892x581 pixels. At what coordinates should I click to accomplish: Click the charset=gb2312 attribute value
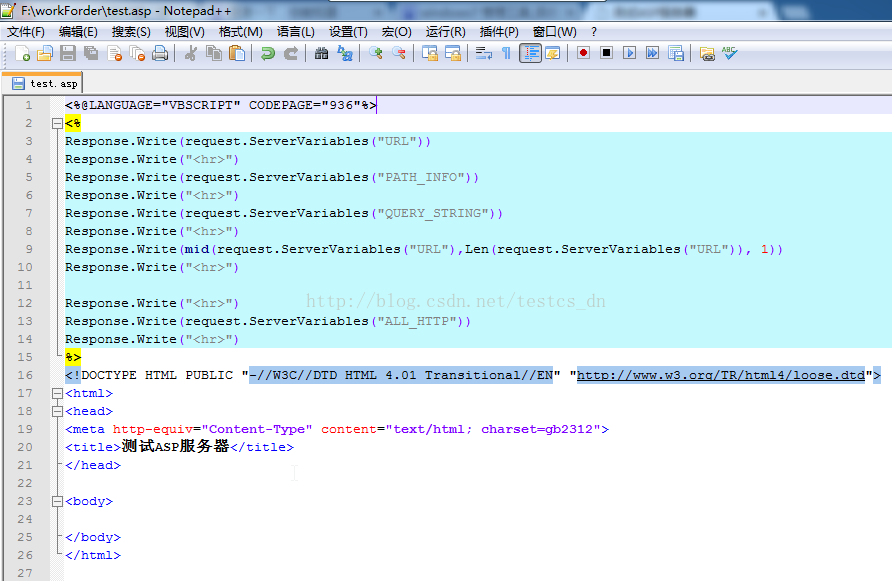coord(541,429)
